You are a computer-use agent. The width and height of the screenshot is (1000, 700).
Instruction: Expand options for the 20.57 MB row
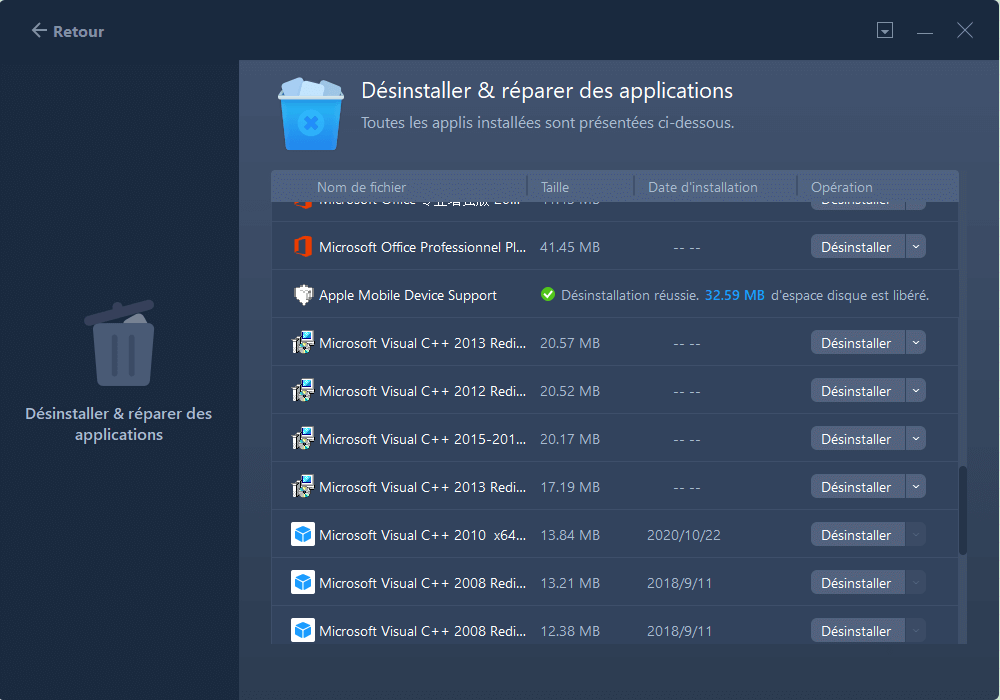[x=915, y=343]
